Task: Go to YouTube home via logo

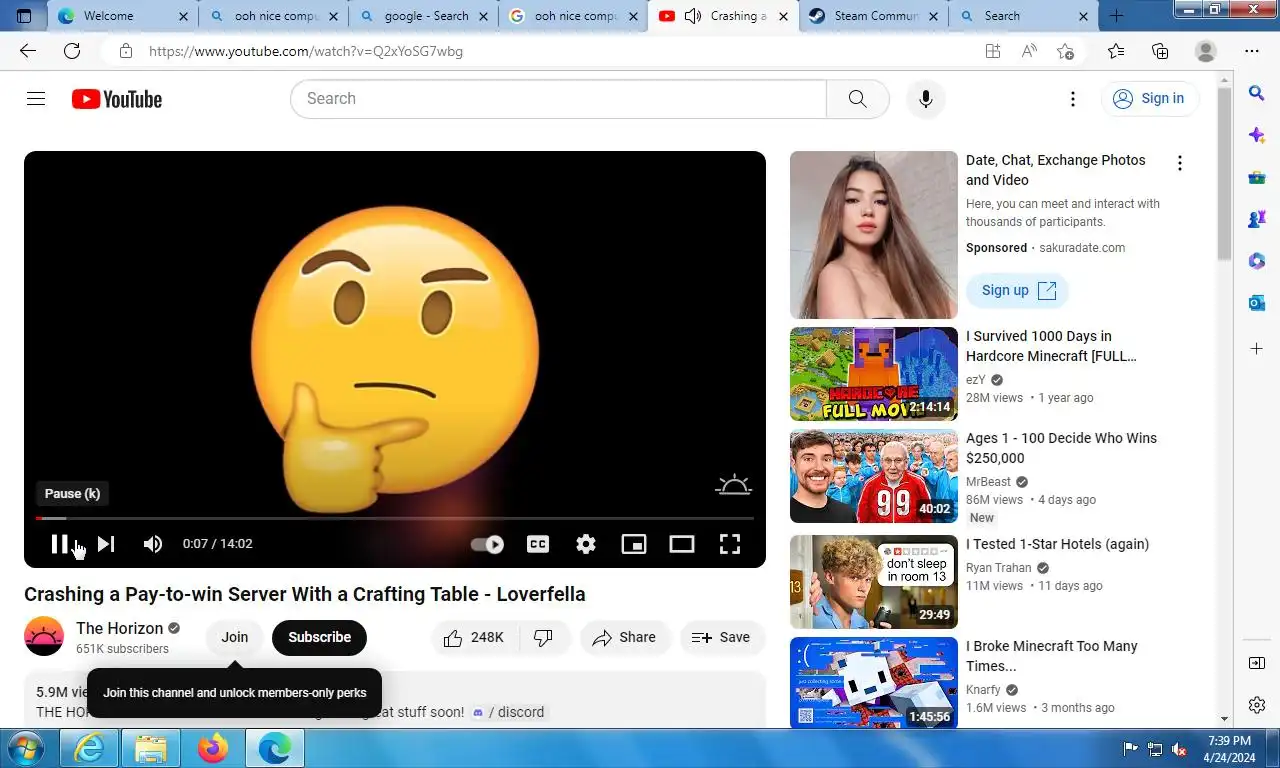Action: point(117,99)
